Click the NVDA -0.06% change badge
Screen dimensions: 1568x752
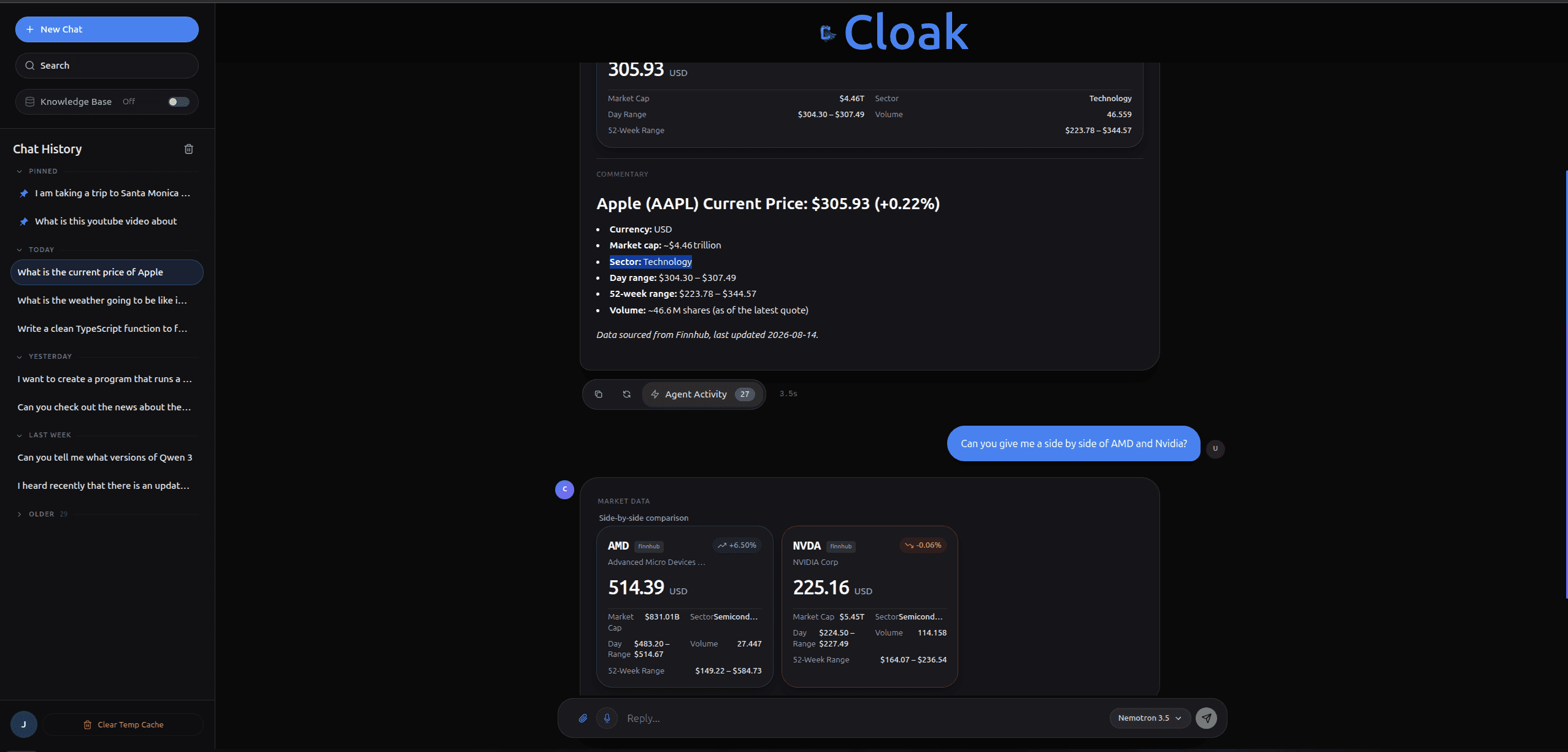point(923,545)
